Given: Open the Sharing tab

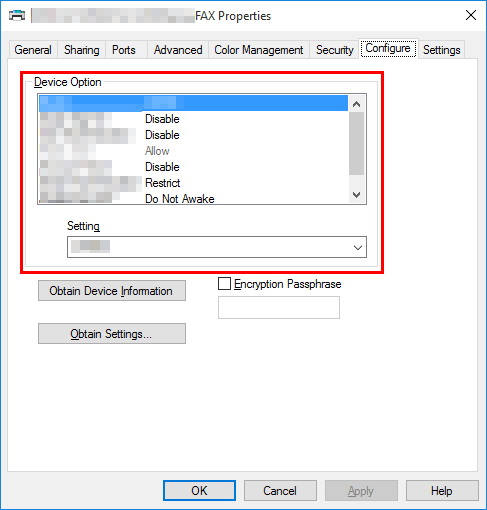Looking at the screenshot, I should [82, 50].
